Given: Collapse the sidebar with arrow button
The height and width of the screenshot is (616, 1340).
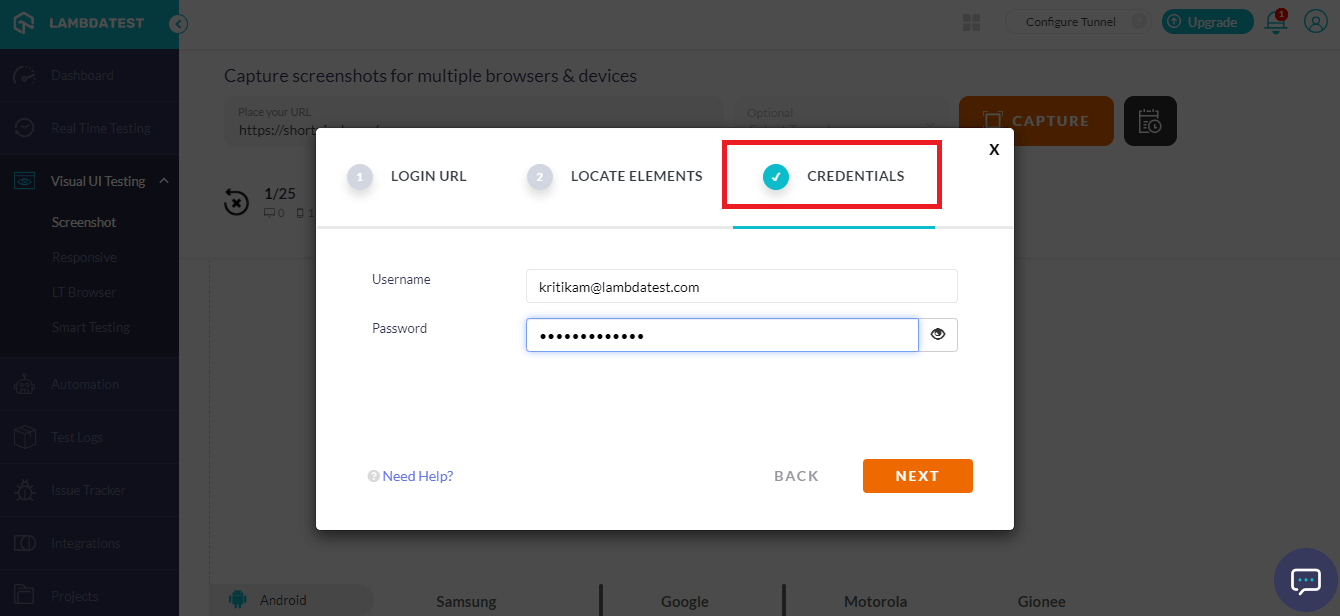Looking at the screenshot, I should 179,24.
